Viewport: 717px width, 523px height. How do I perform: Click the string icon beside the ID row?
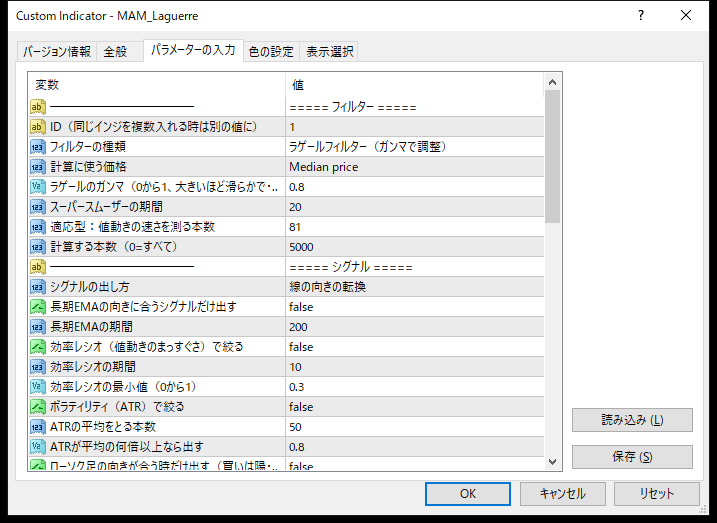click(x=38, y=127)
